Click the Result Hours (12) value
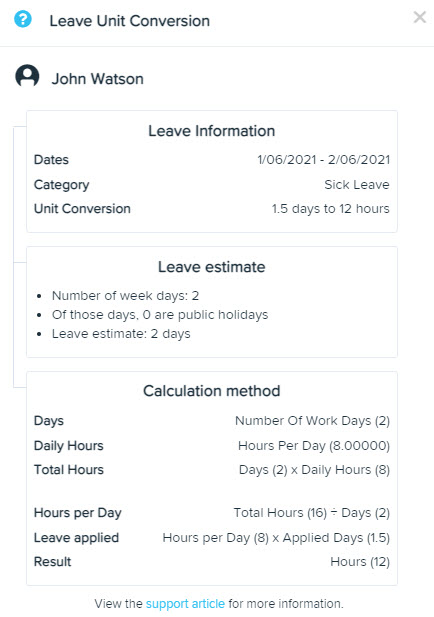434x617 pixels. click(x=360, y=562)
